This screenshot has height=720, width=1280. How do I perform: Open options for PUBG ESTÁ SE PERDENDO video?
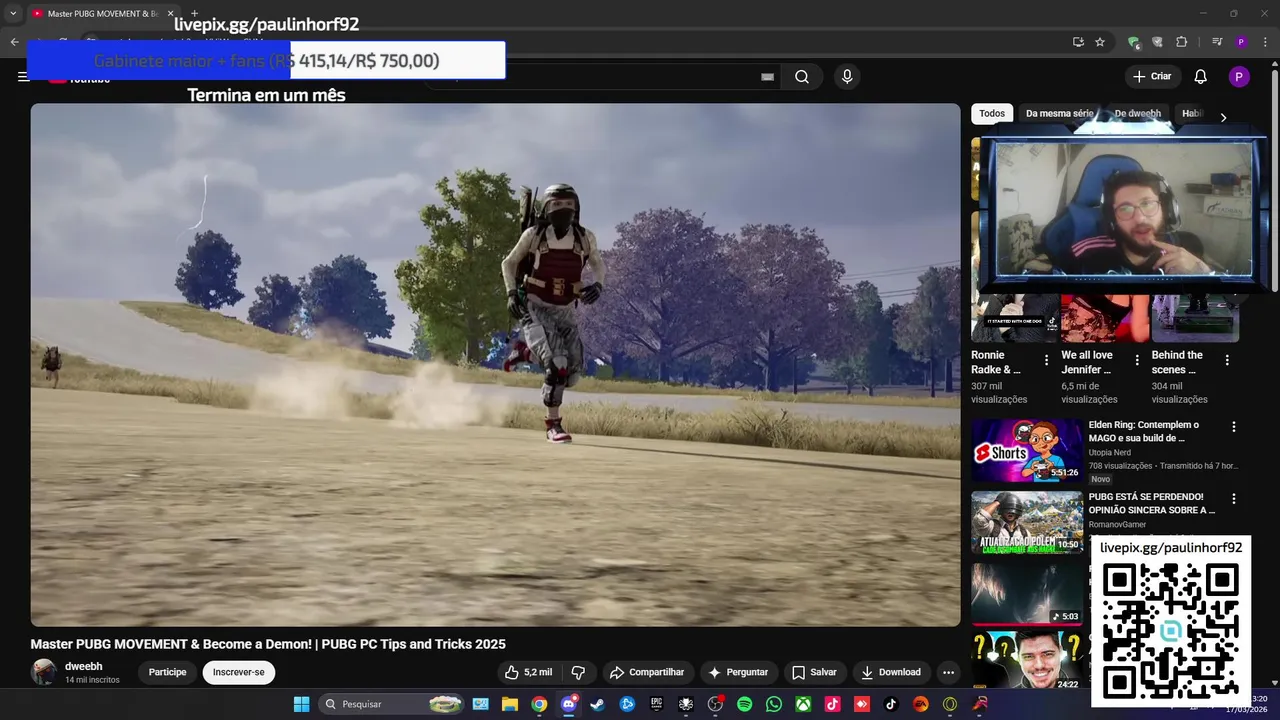(1233, 498)
